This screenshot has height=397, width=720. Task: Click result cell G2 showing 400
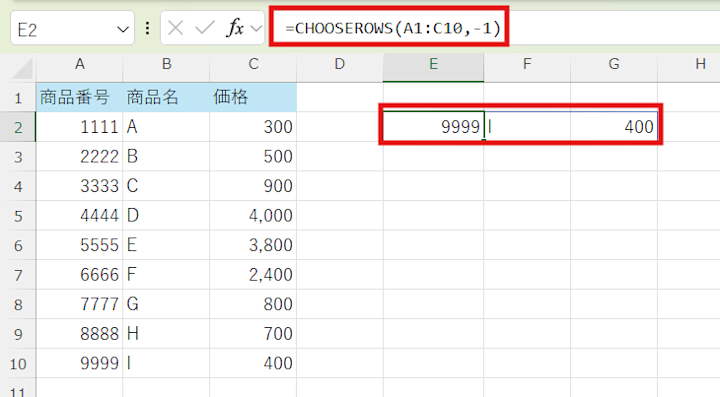point(614,127)
